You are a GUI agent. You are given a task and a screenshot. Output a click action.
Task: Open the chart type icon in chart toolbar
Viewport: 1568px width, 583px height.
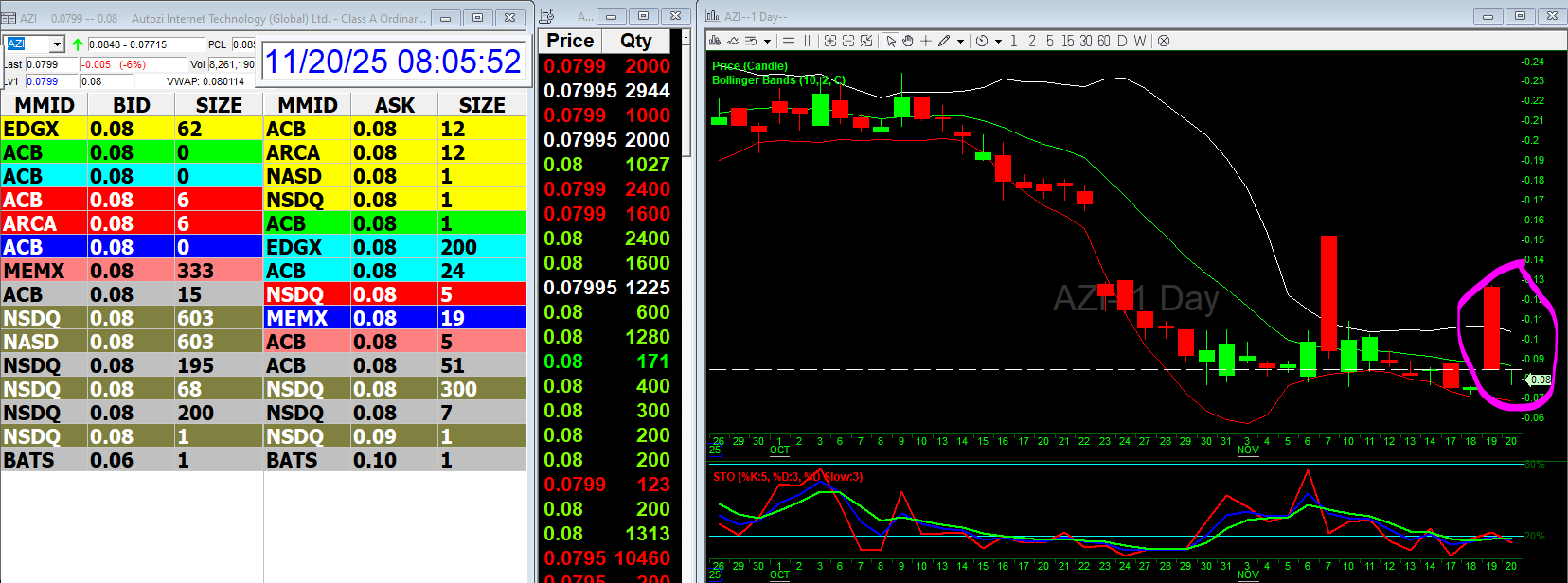[x=715, y=41]
